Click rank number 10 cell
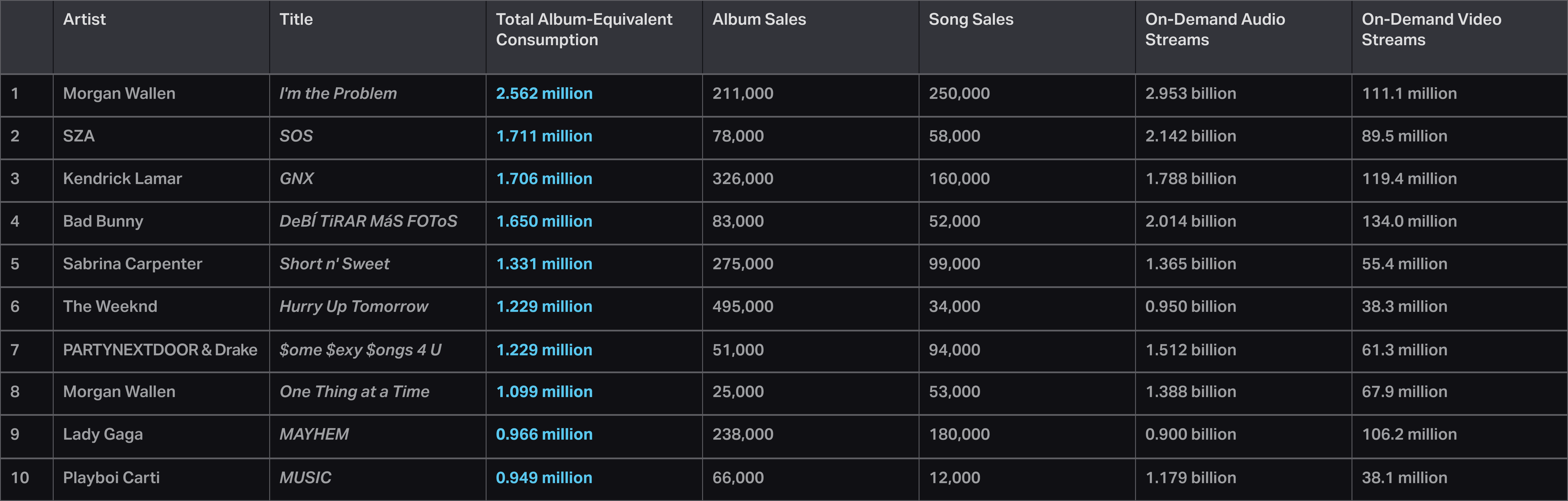Viewport: 1568px width, 501px height. click(x=20, y=478)
